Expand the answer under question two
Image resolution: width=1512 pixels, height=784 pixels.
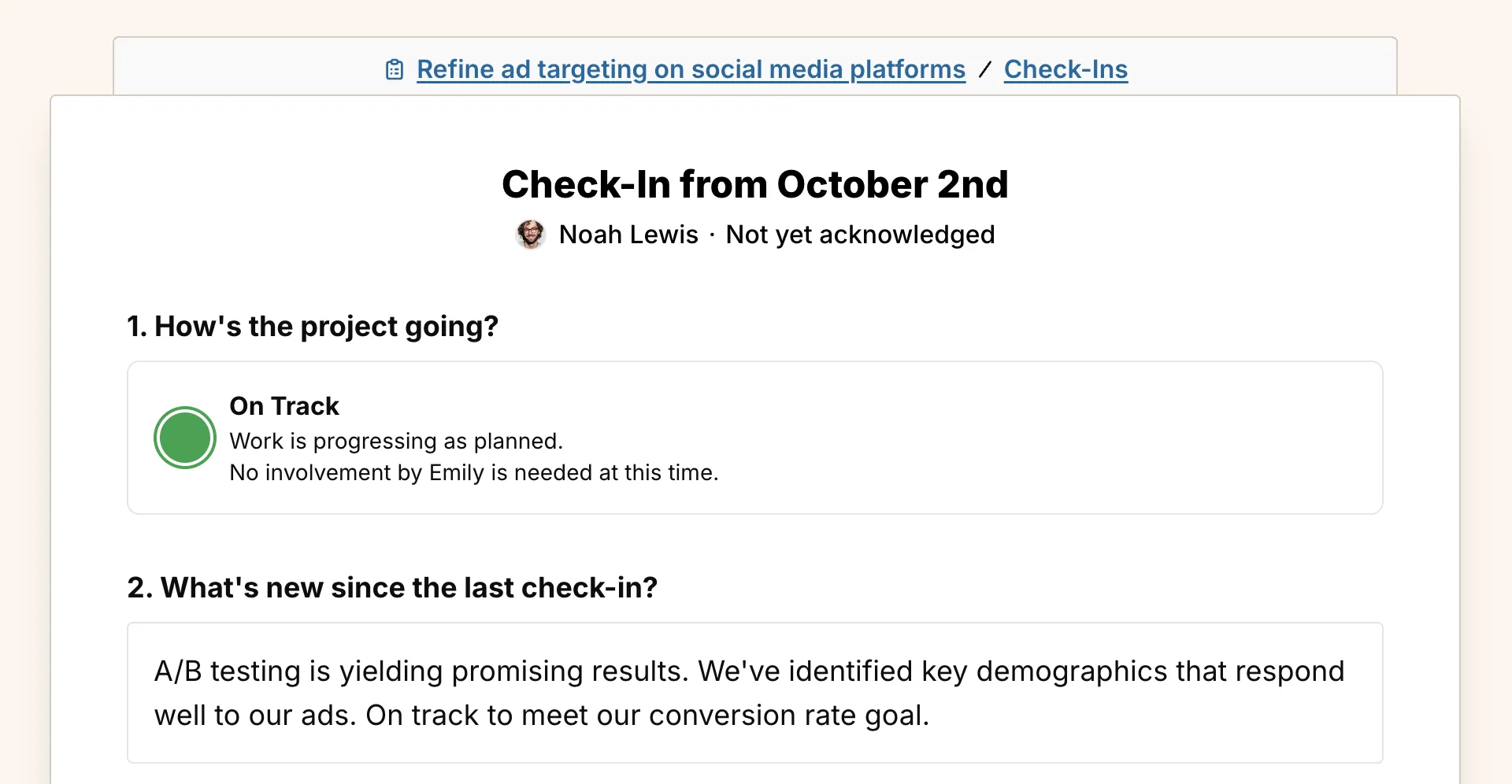pyautogui.click(x=754, y=693)
